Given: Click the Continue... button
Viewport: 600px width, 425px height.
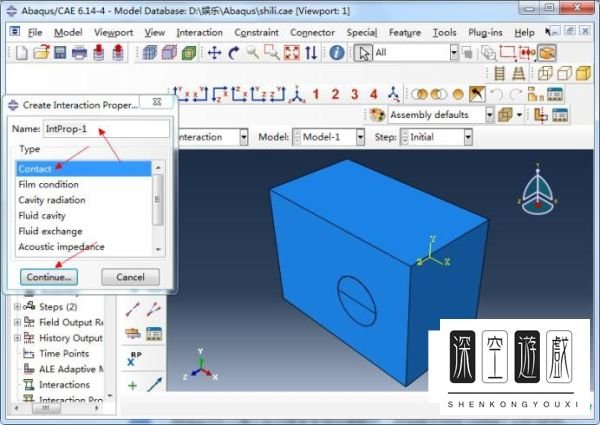Looking at the screenshot, I should 47,277.
